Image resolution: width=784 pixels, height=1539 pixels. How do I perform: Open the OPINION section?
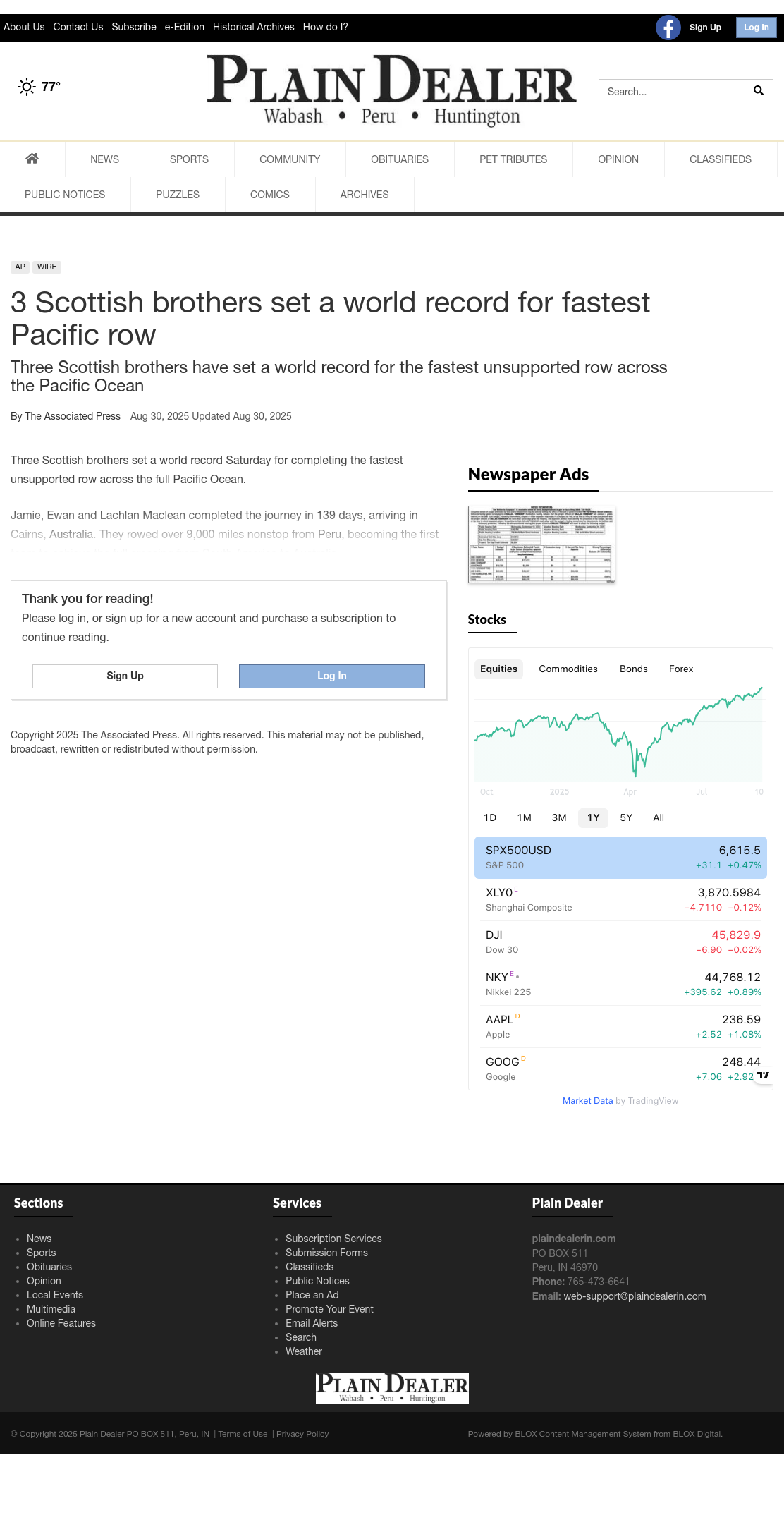click(618, 159)
